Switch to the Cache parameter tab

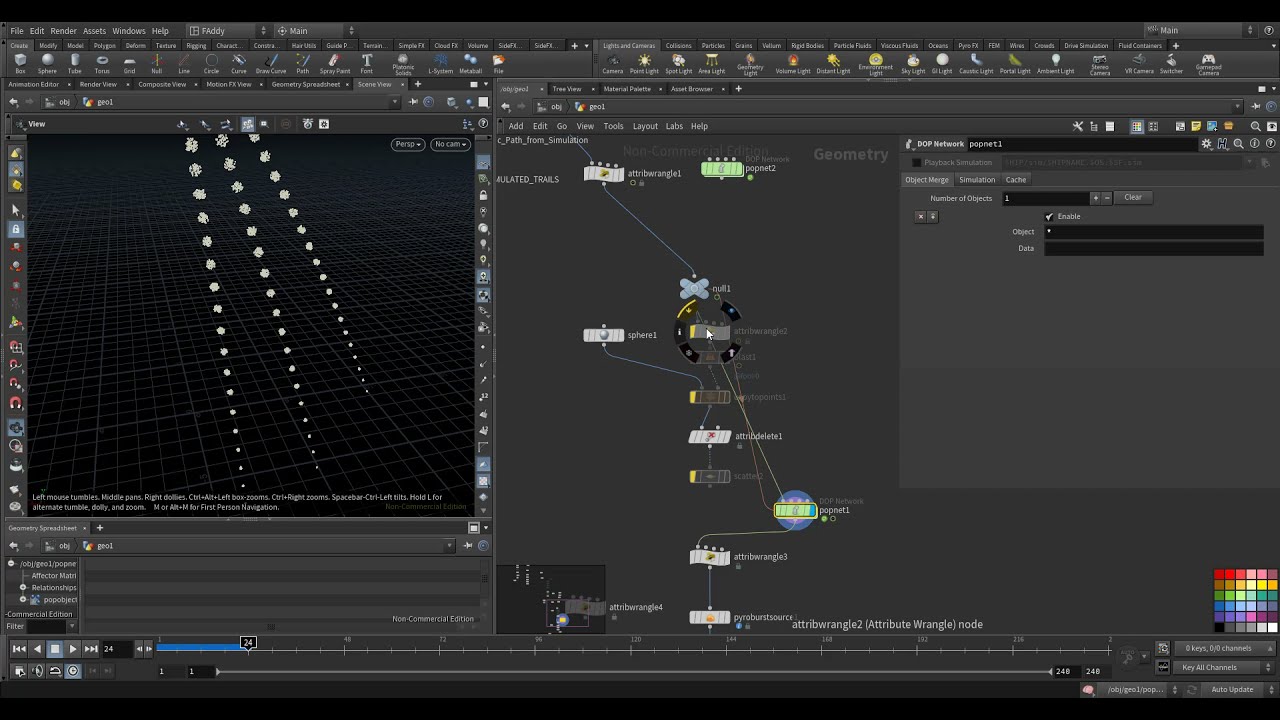[x=1016, y=180]
